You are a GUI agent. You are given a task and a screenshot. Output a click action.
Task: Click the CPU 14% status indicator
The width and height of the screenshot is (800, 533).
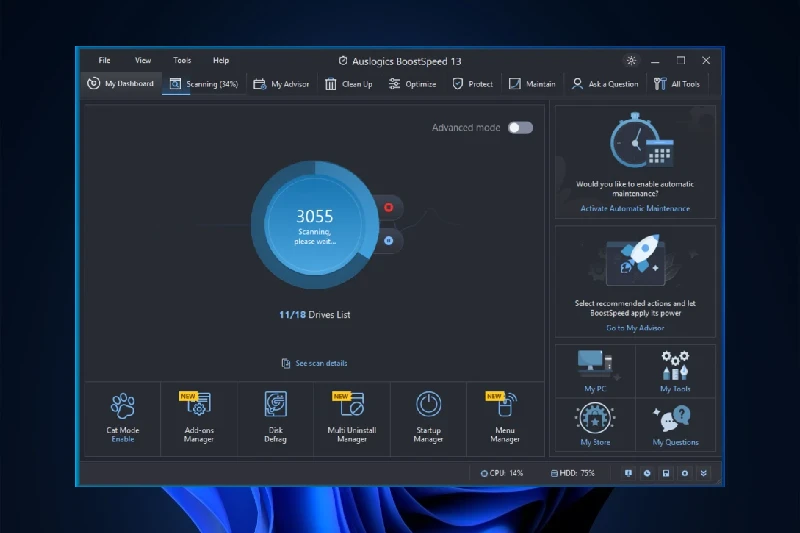(502, 473)
